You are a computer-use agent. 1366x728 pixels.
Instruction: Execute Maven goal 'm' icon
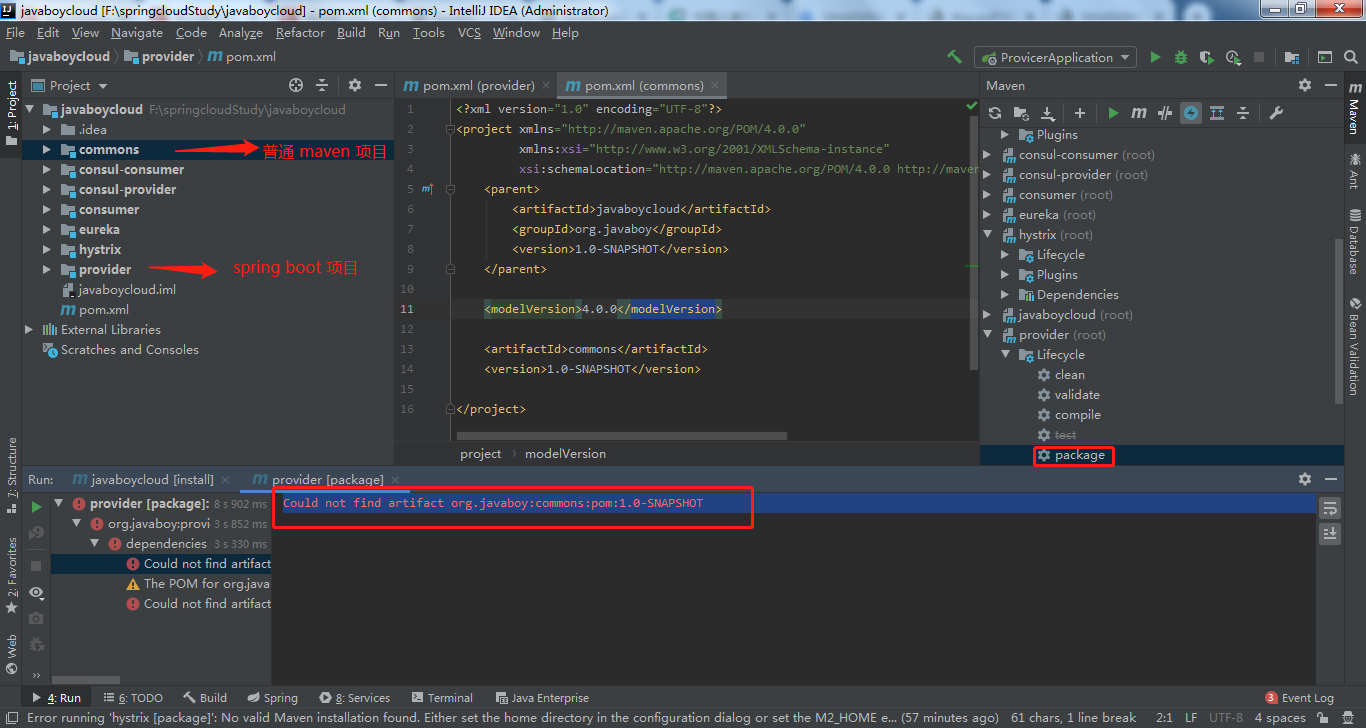pyautogui.click(x=1139, y=113)
